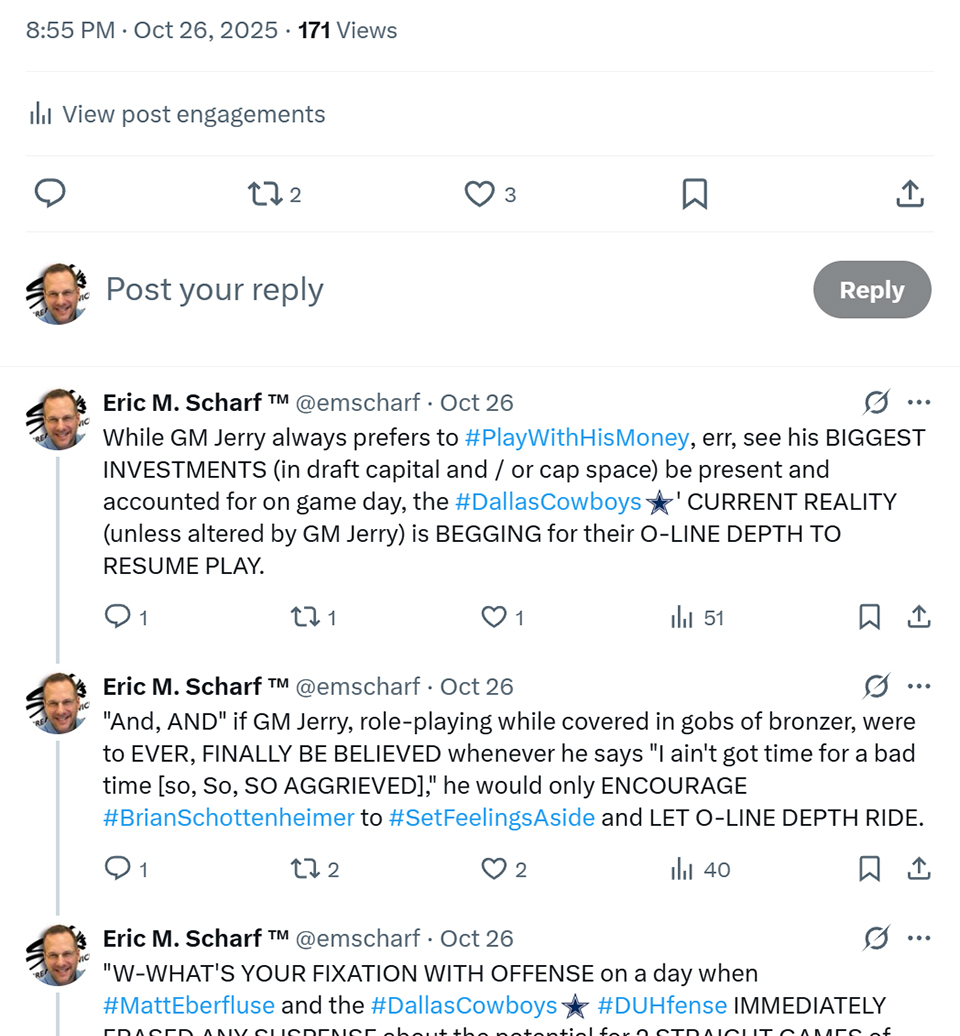Open more options on the #MattEberfluse post
The image size is (960, 1036).
point(919,939)
